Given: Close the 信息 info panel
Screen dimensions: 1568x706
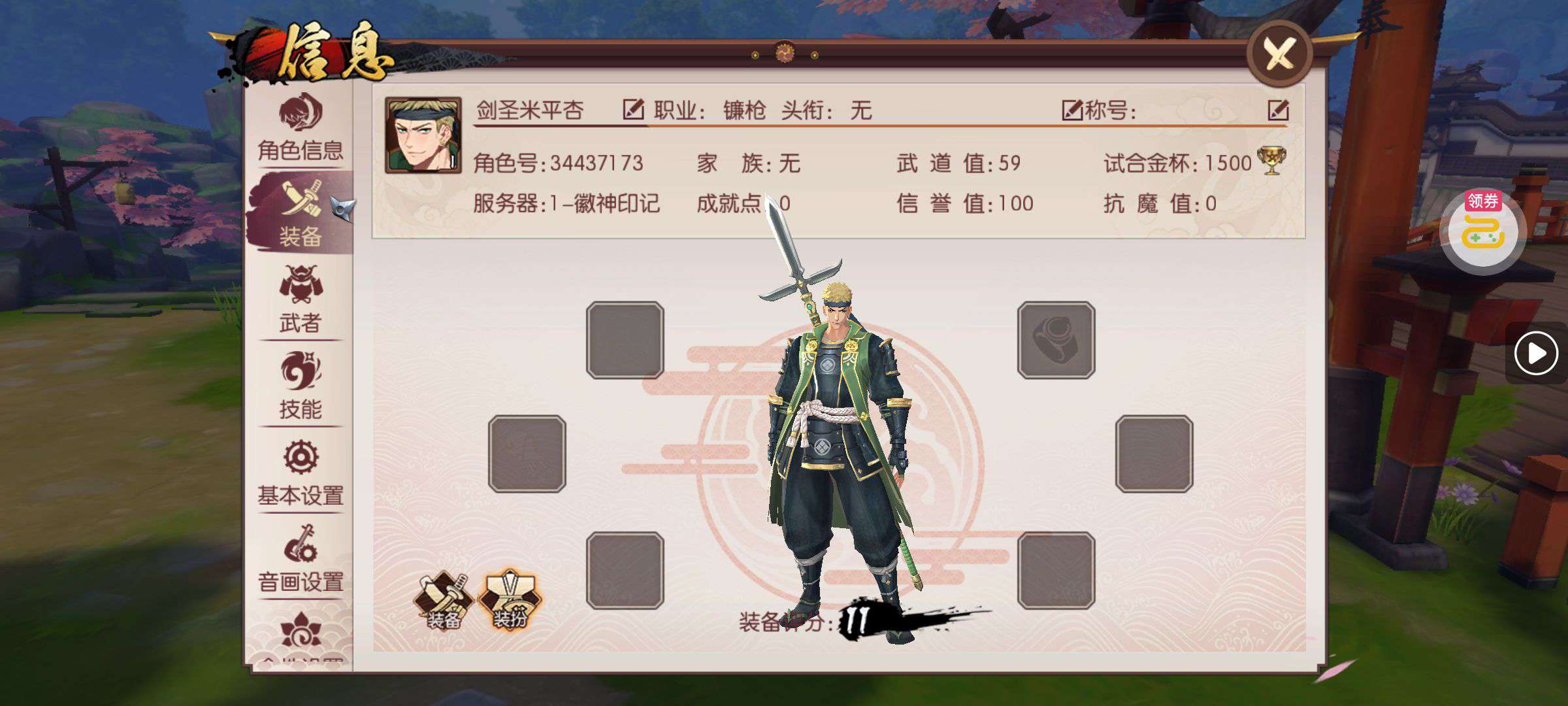Looking at the screenshot, I should pyautogui.click(x=1280, y=53).
